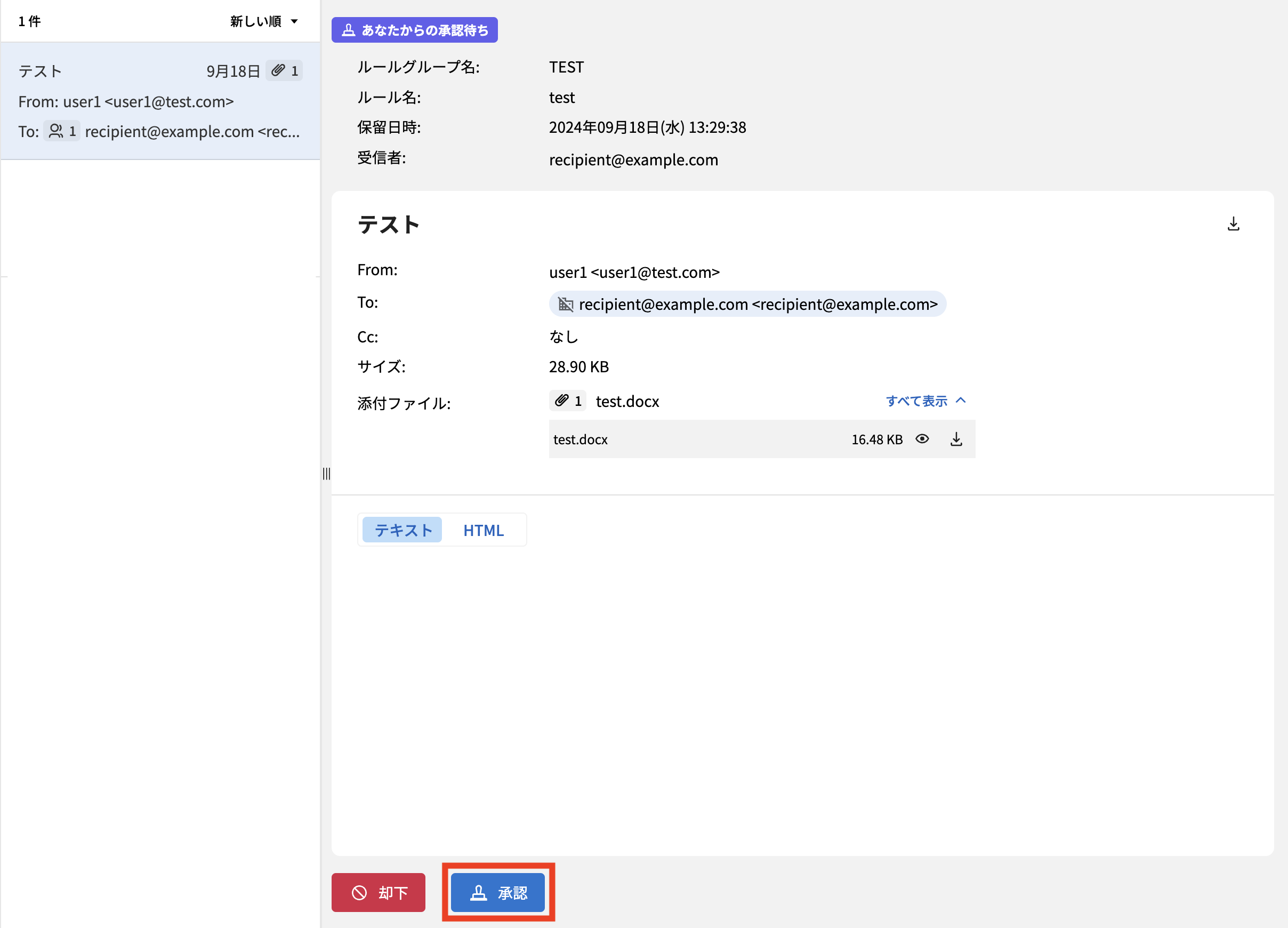Click the test.docx file row name
This screenshot has width=1288, height=928.
[581, 439]
